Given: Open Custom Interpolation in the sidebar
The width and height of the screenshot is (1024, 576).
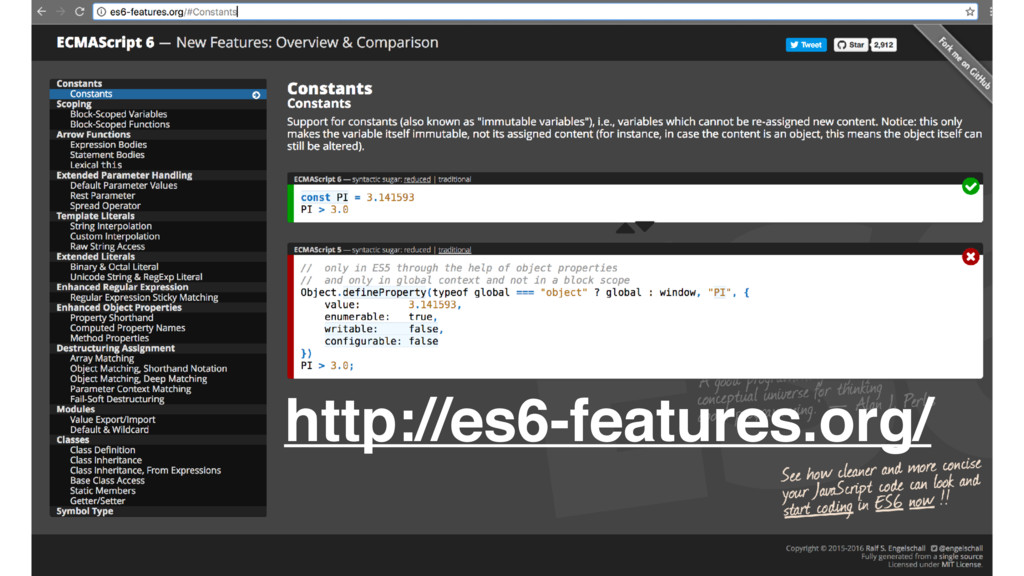Looking at the screenshot, I should [115, 236].
